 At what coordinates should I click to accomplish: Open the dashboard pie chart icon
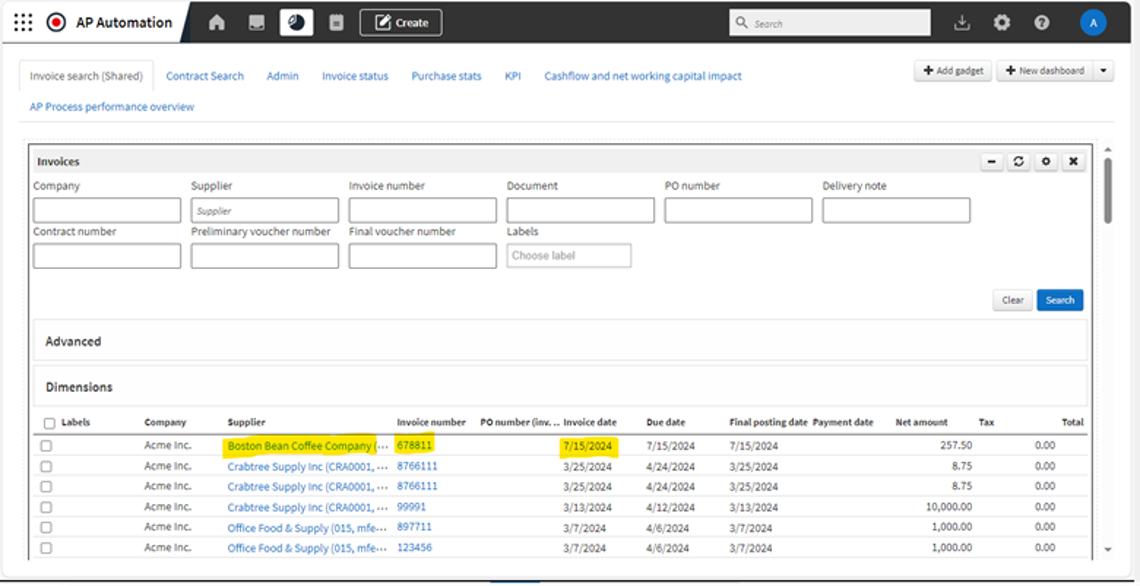[x=296, y=22]
